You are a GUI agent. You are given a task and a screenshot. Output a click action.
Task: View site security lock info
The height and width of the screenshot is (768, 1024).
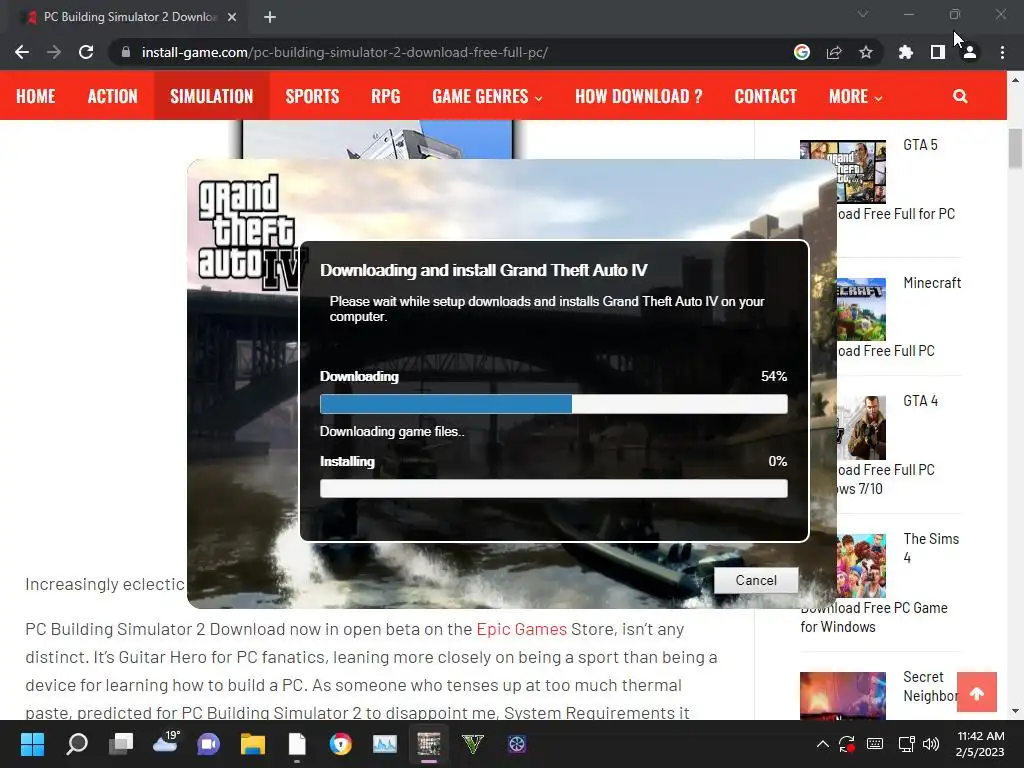coord(125,52)
